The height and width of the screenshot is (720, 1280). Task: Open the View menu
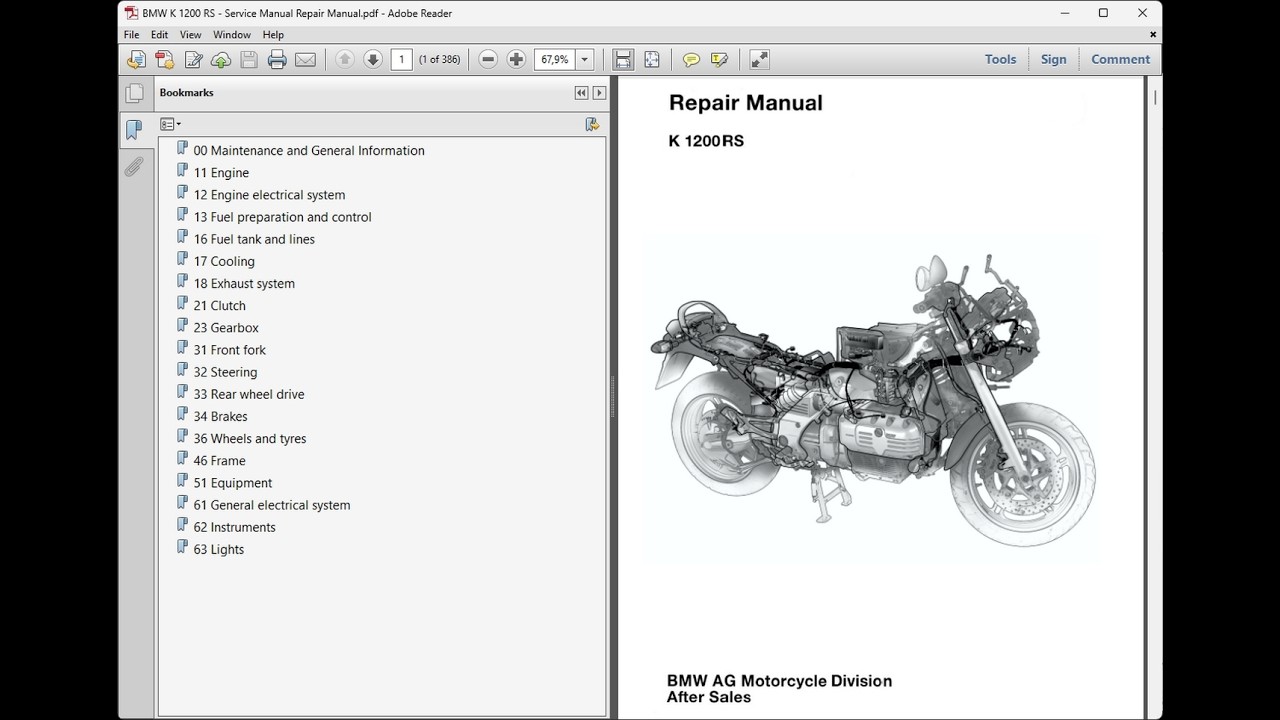[190, 35]
